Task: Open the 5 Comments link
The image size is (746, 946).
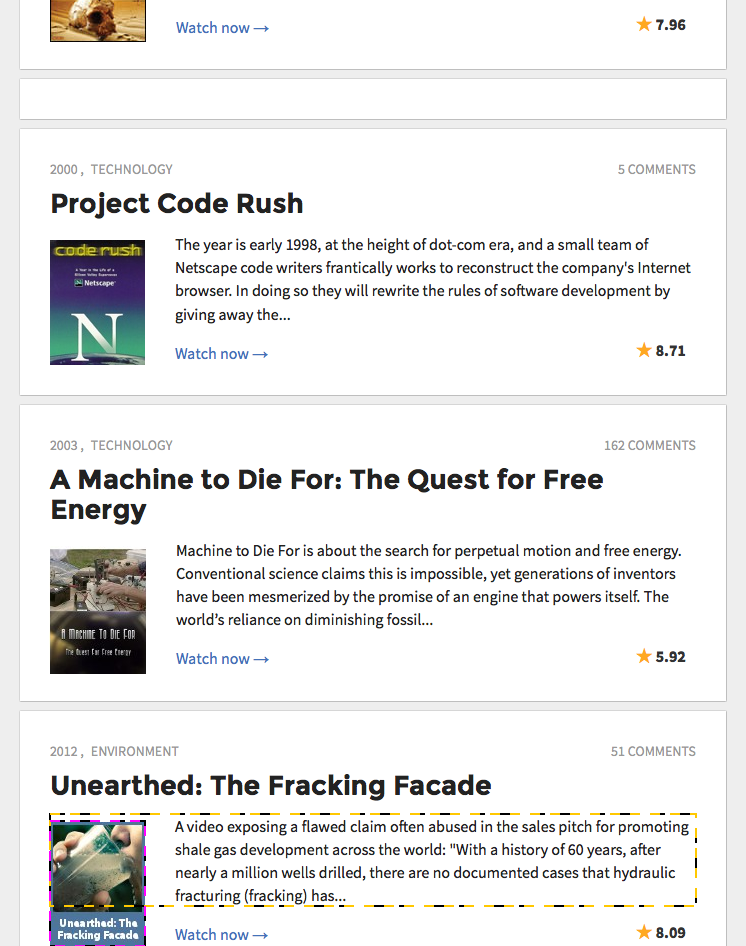Action: [x=656, y=170]
